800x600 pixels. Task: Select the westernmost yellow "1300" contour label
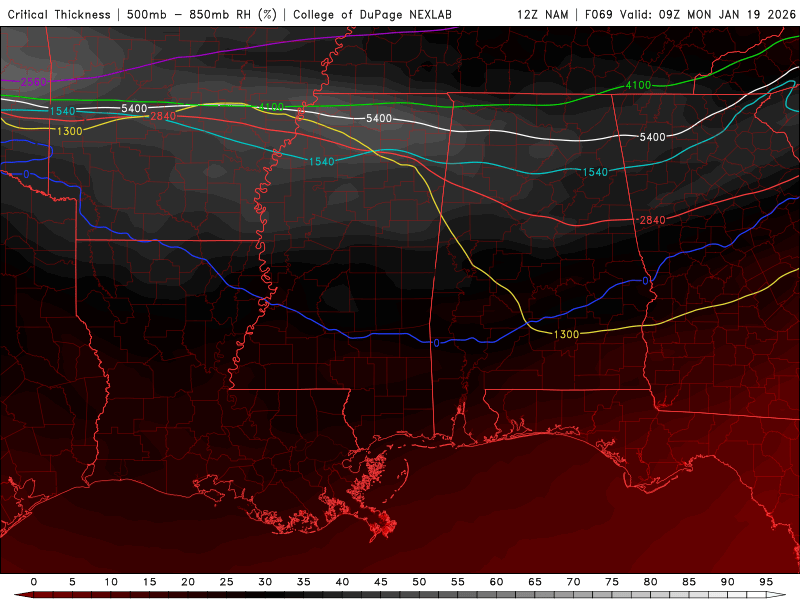[x=69, y=131]
